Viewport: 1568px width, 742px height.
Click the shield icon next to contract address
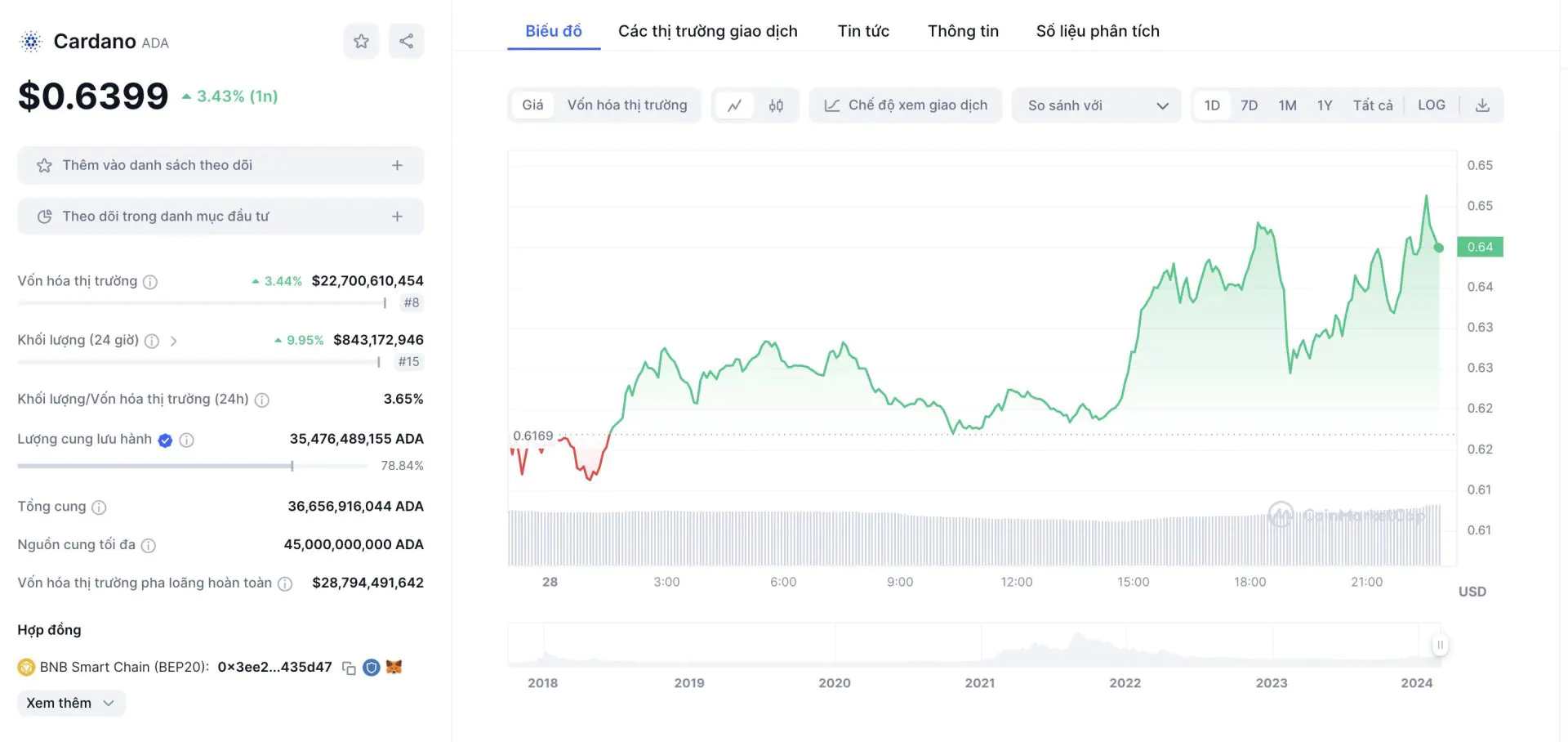point(372,668)
